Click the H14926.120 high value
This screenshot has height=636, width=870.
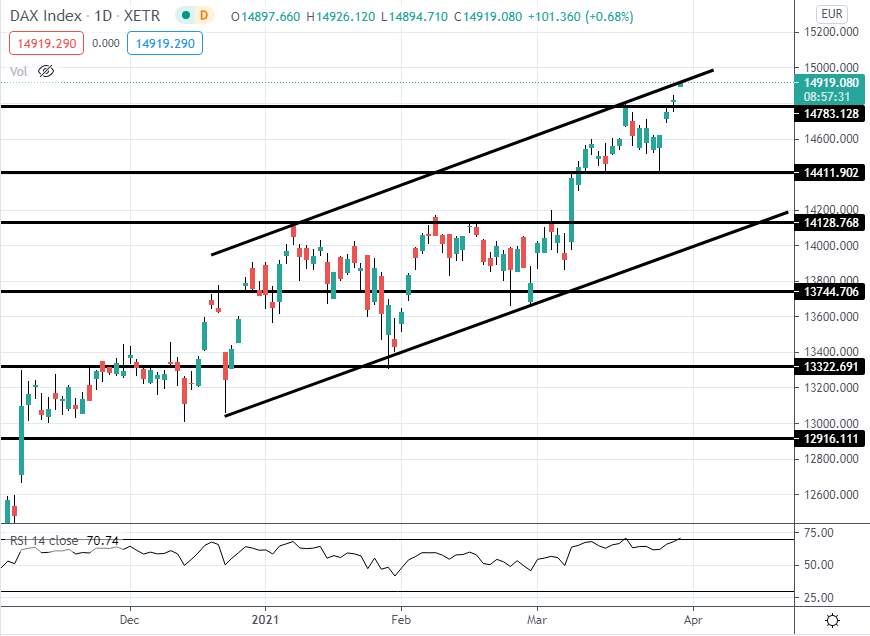[341, 16]
